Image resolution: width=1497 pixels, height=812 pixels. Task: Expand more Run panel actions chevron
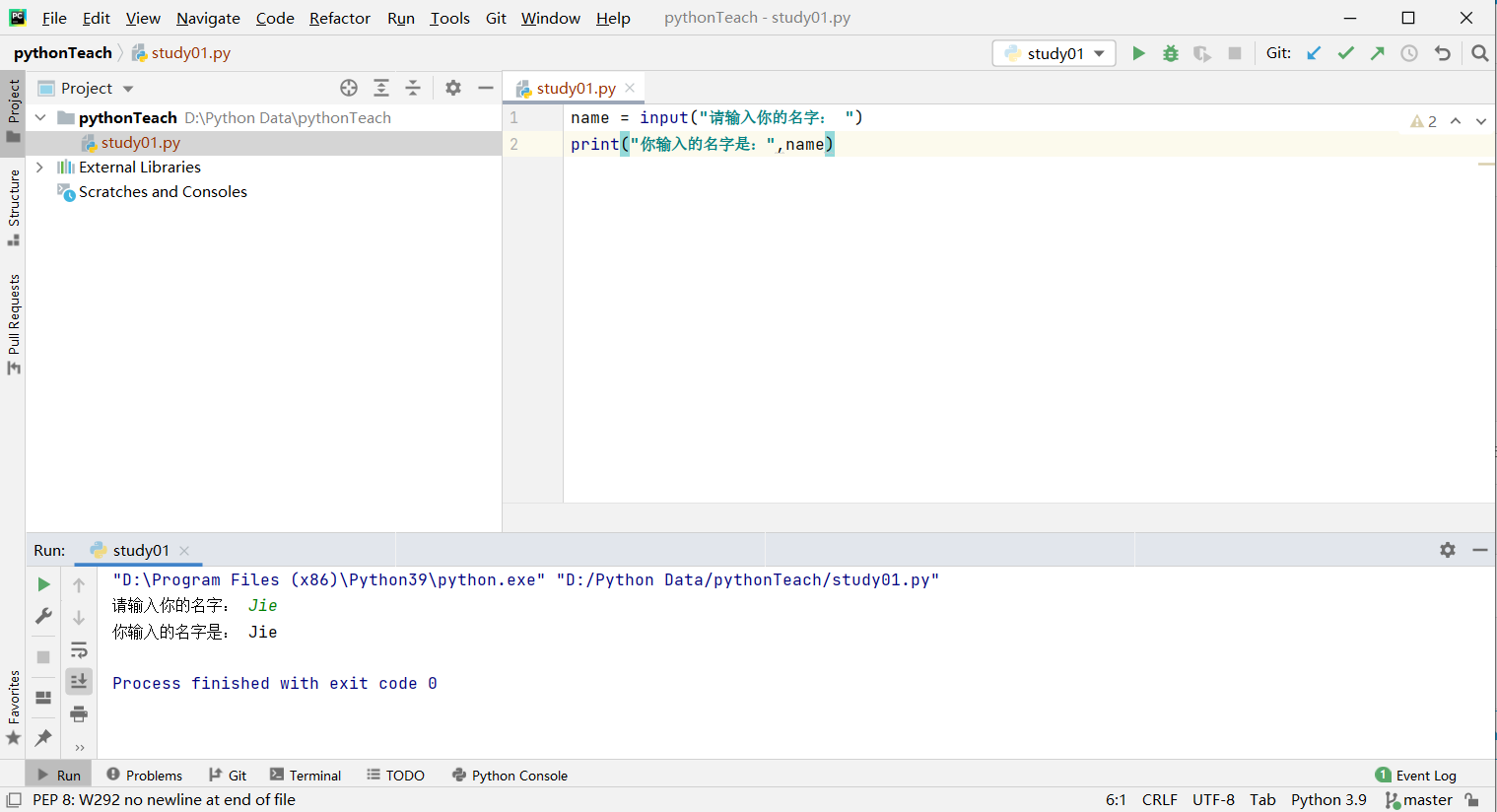tap(79, 747)
